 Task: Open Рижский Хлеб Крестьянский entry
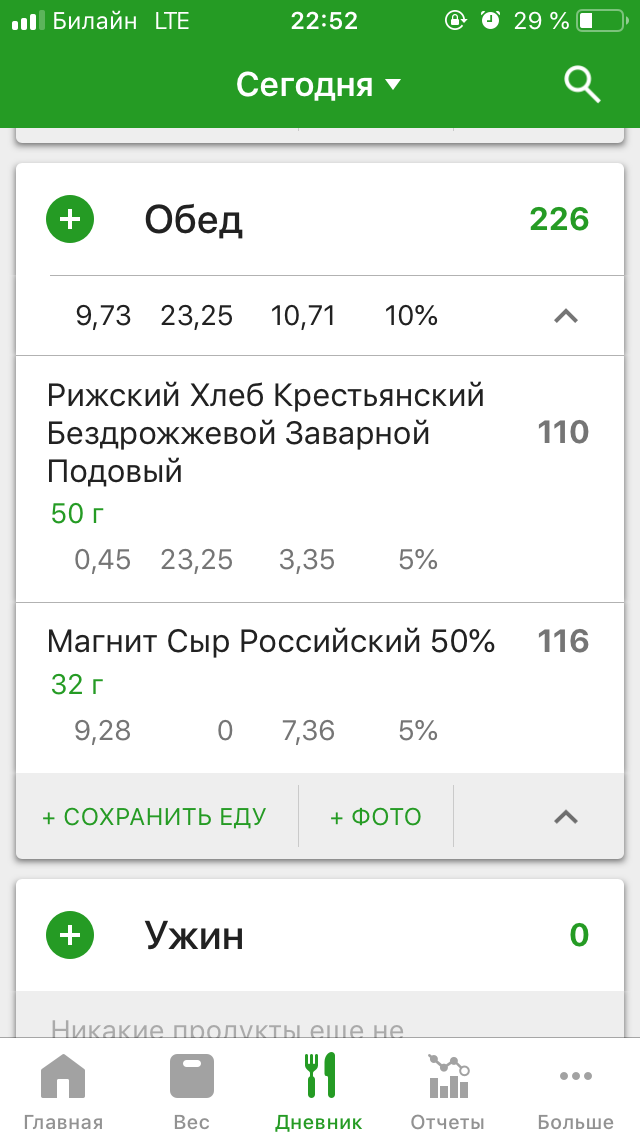266,433
